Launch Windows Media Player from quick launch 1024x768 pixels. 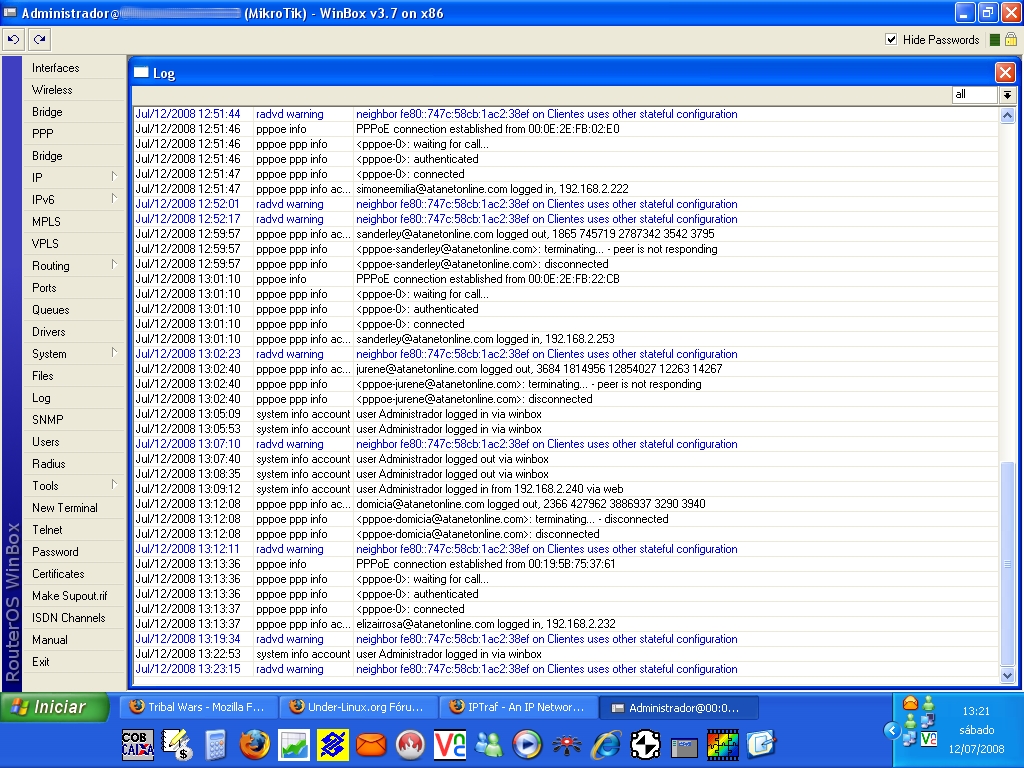(527, 744)
